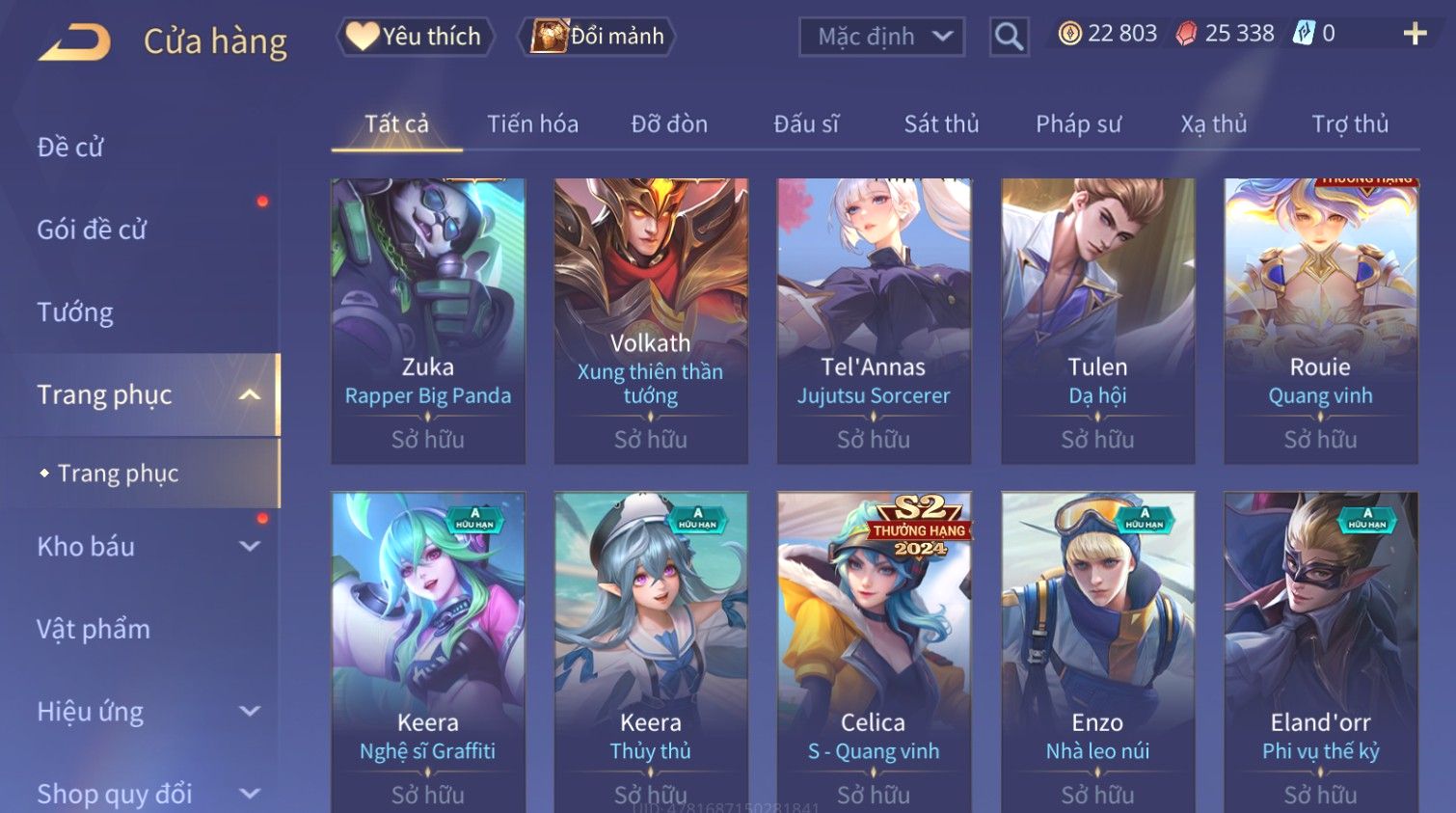This screenshot has width=1456, height=813.
Task: Select the Pháp sư tab
Action: 1078,123
